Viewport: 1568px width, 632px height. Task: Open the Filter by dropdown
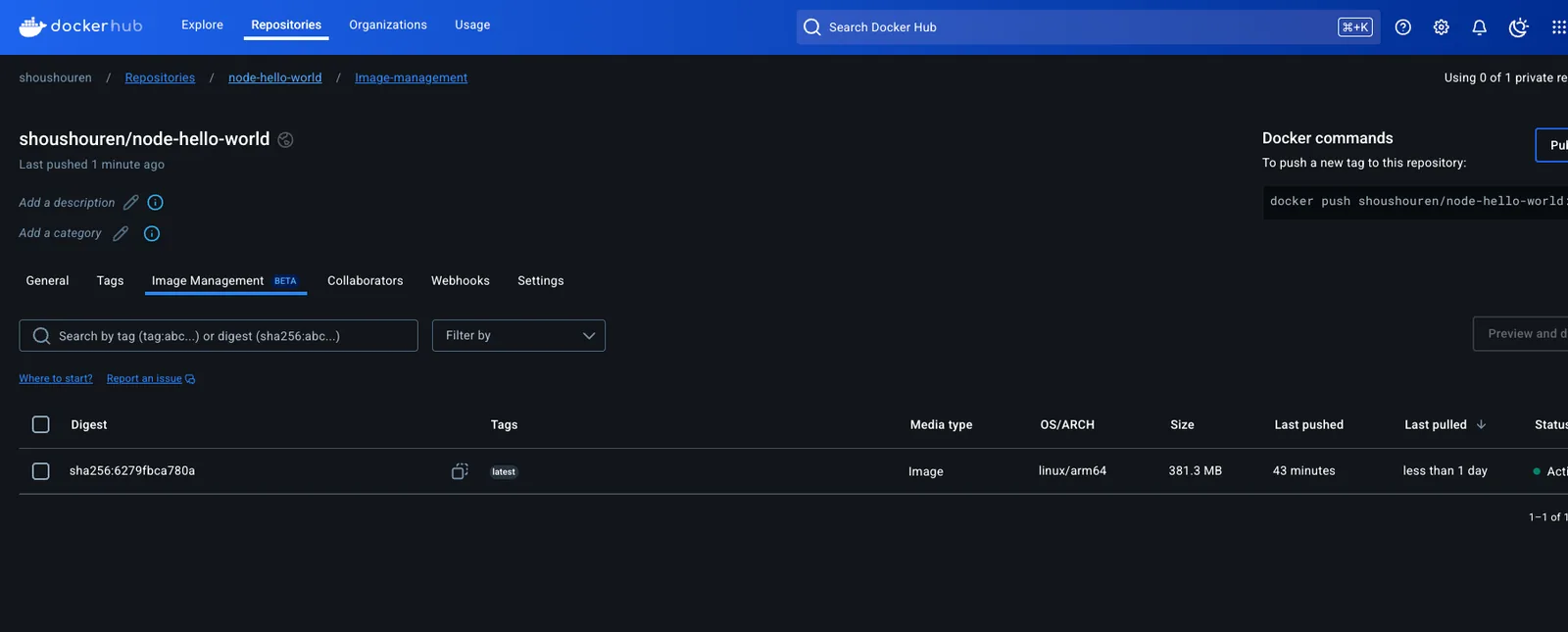(x=518, y=335)
